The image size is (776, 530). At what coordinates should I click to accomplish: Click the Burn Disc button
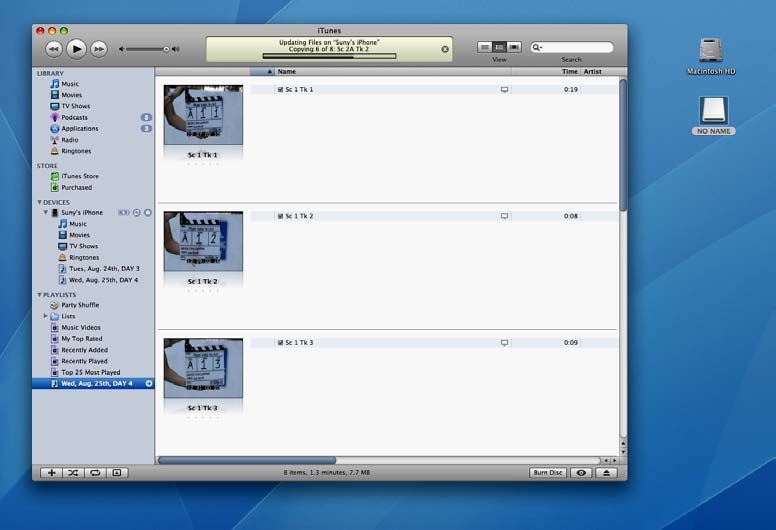[548, 473]
